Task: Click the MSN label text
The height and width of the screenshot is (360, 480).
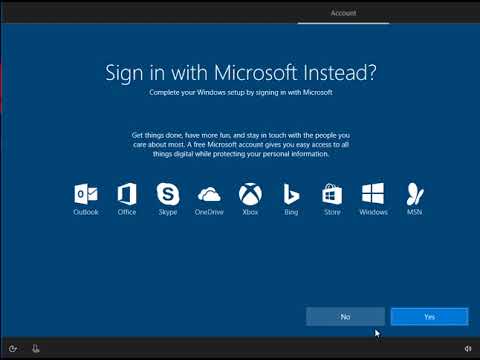Action: pyautogui.click(x=415, y=212)
